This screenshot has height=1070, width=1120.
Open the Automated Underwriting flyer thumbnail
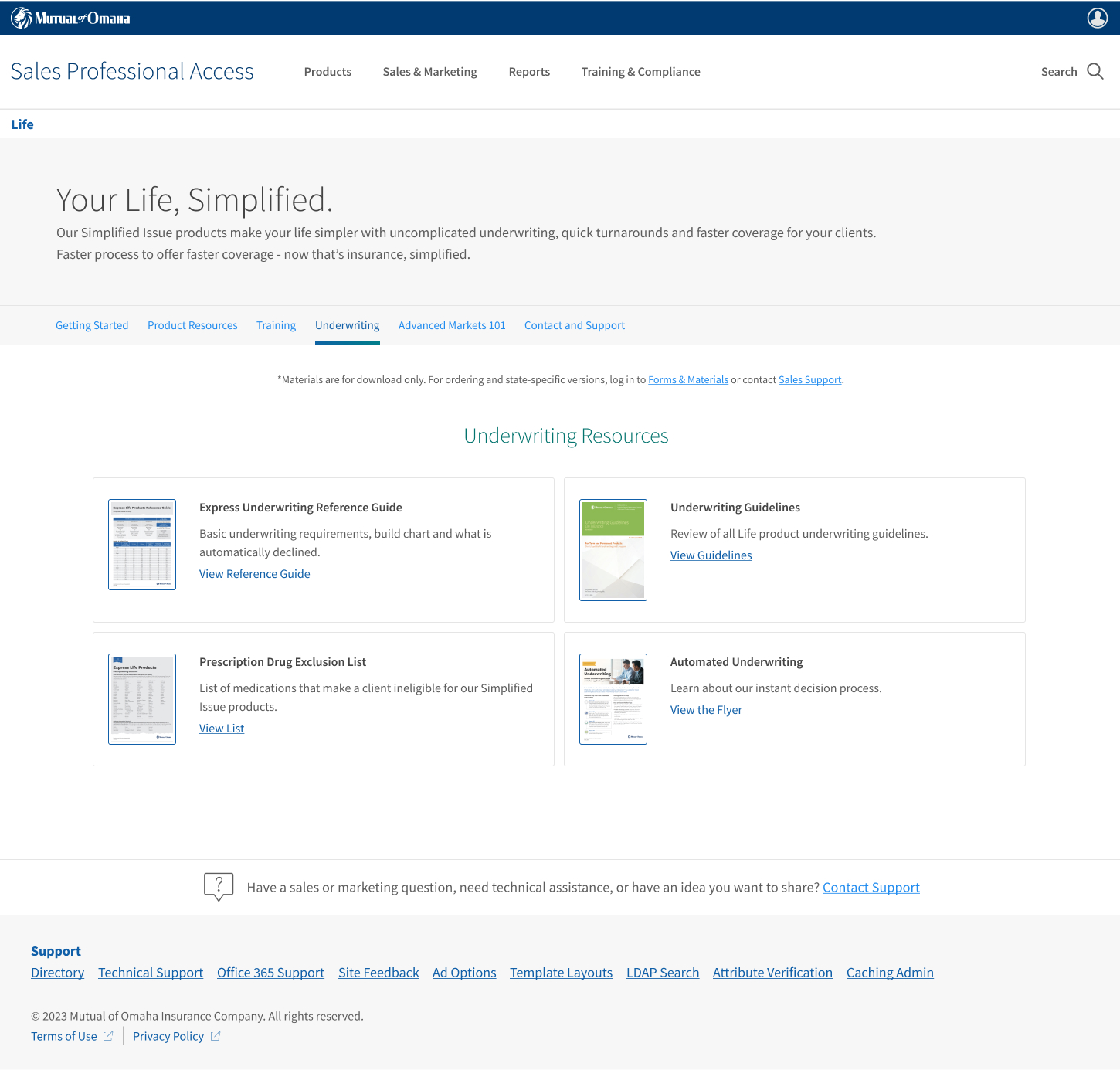pyautogui.click(x=613, y=699)
